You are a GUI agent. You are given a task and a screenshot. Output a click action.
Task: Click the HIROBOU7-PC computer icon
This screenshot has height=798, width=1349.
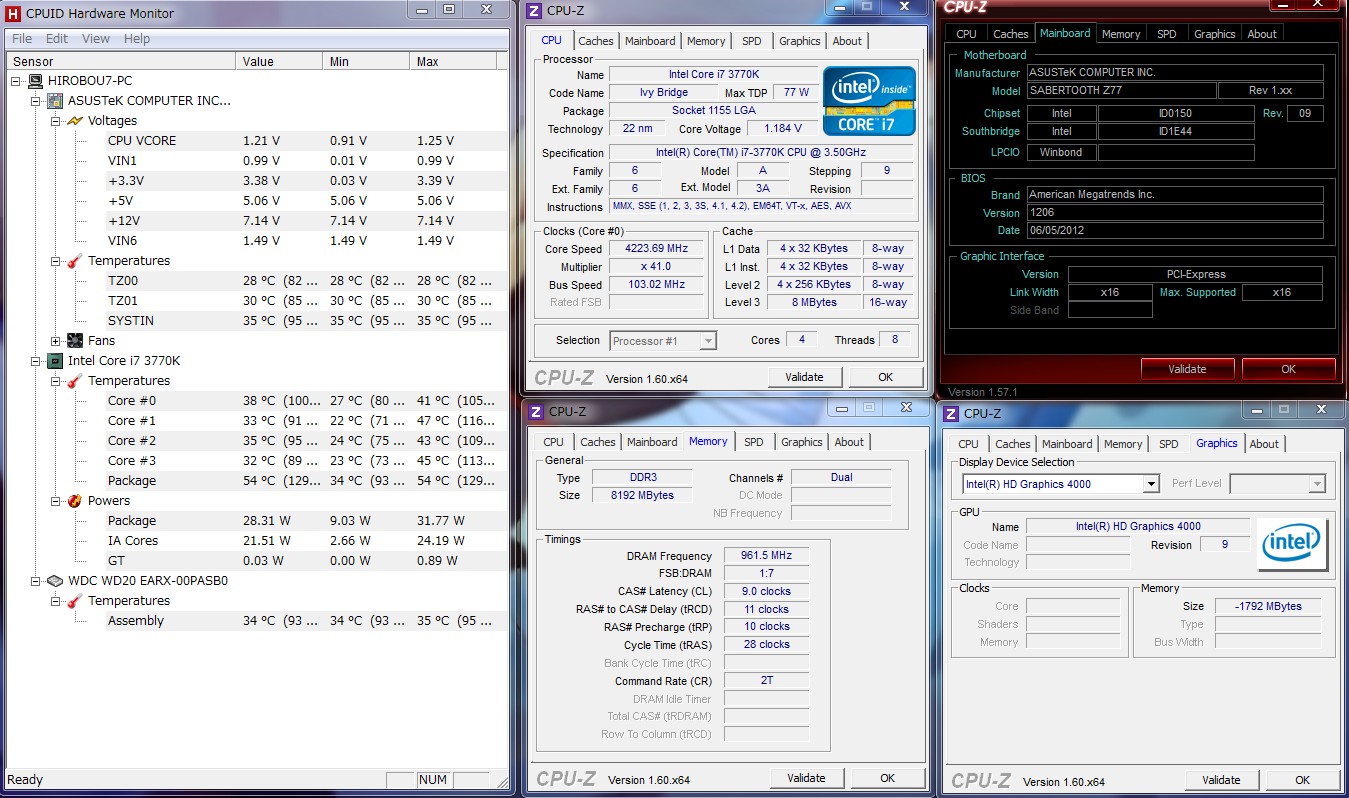[35, 81]
